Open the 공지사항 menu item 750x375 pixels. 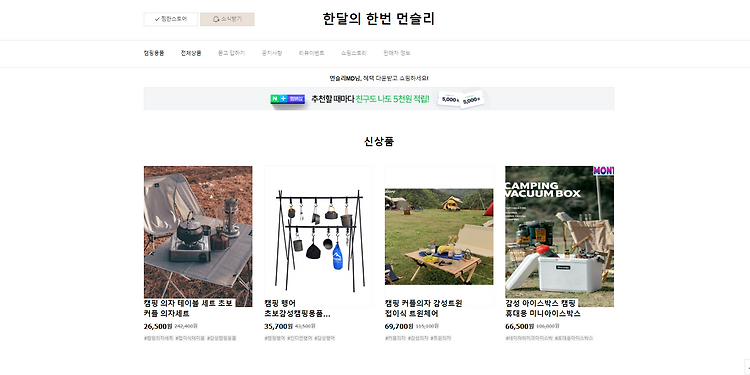[272, 53]
